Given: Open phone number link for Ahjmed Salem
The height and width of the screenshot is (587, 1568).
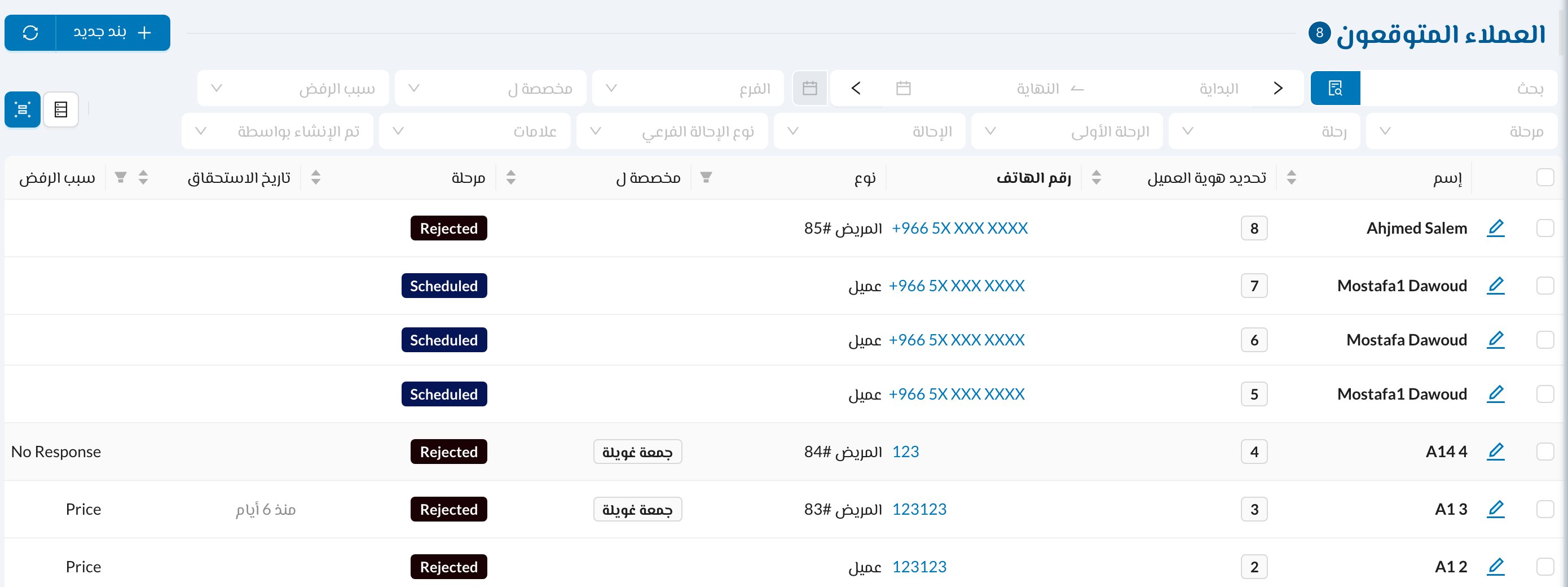Looking at the screenshot, I should tap(960, 229).
